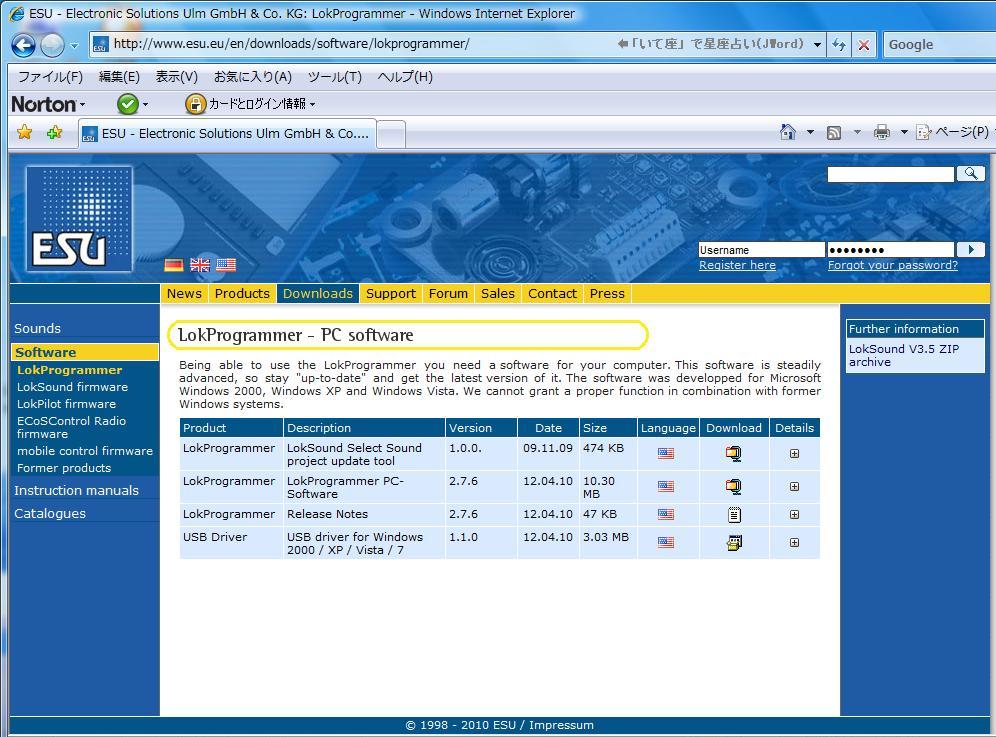
Task: Click the Username input field
Action: 761,250
